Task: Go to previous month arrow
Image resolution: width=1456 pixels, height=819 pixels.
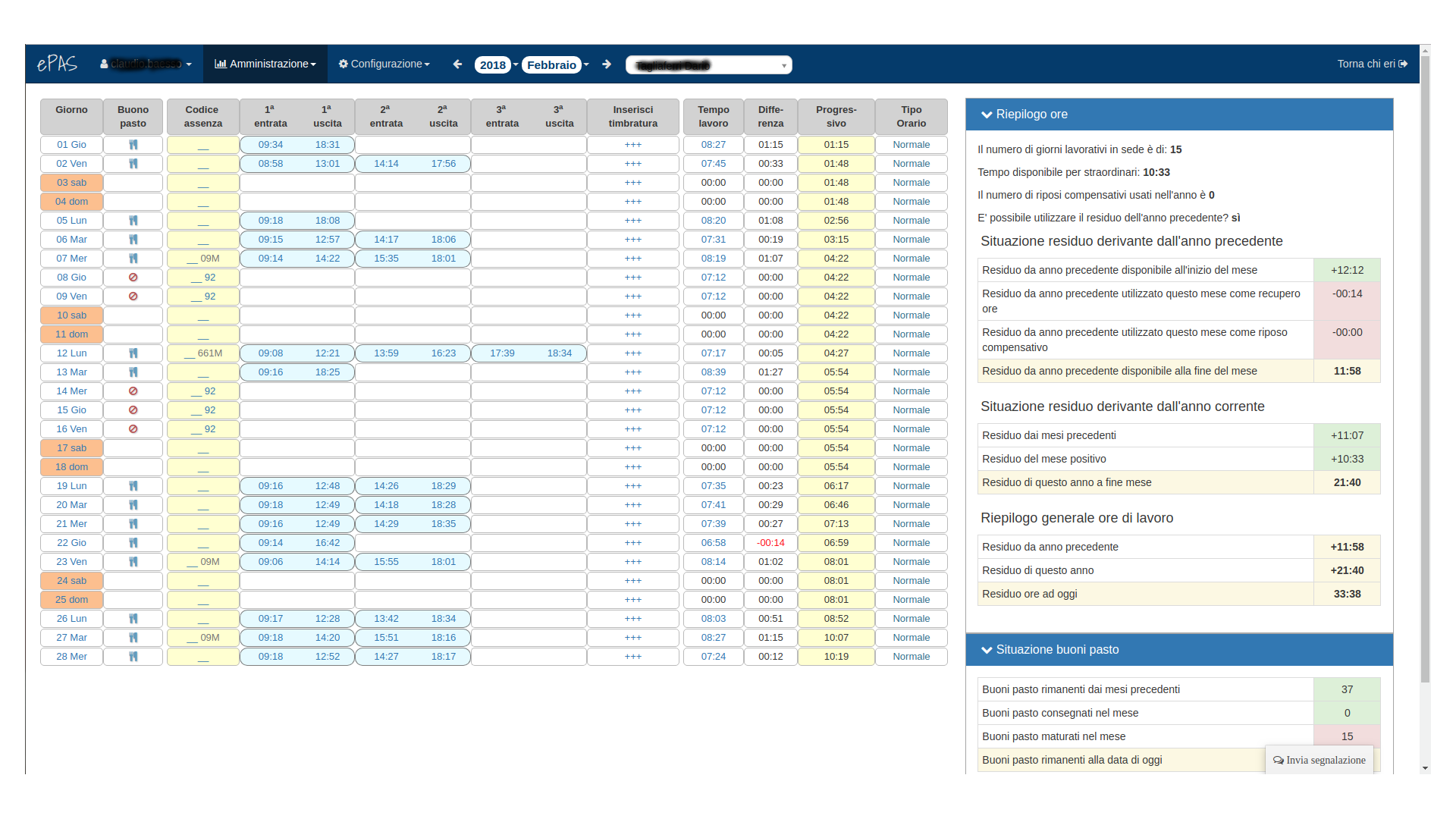Action: pyautogui.click(x=457, y=64)
